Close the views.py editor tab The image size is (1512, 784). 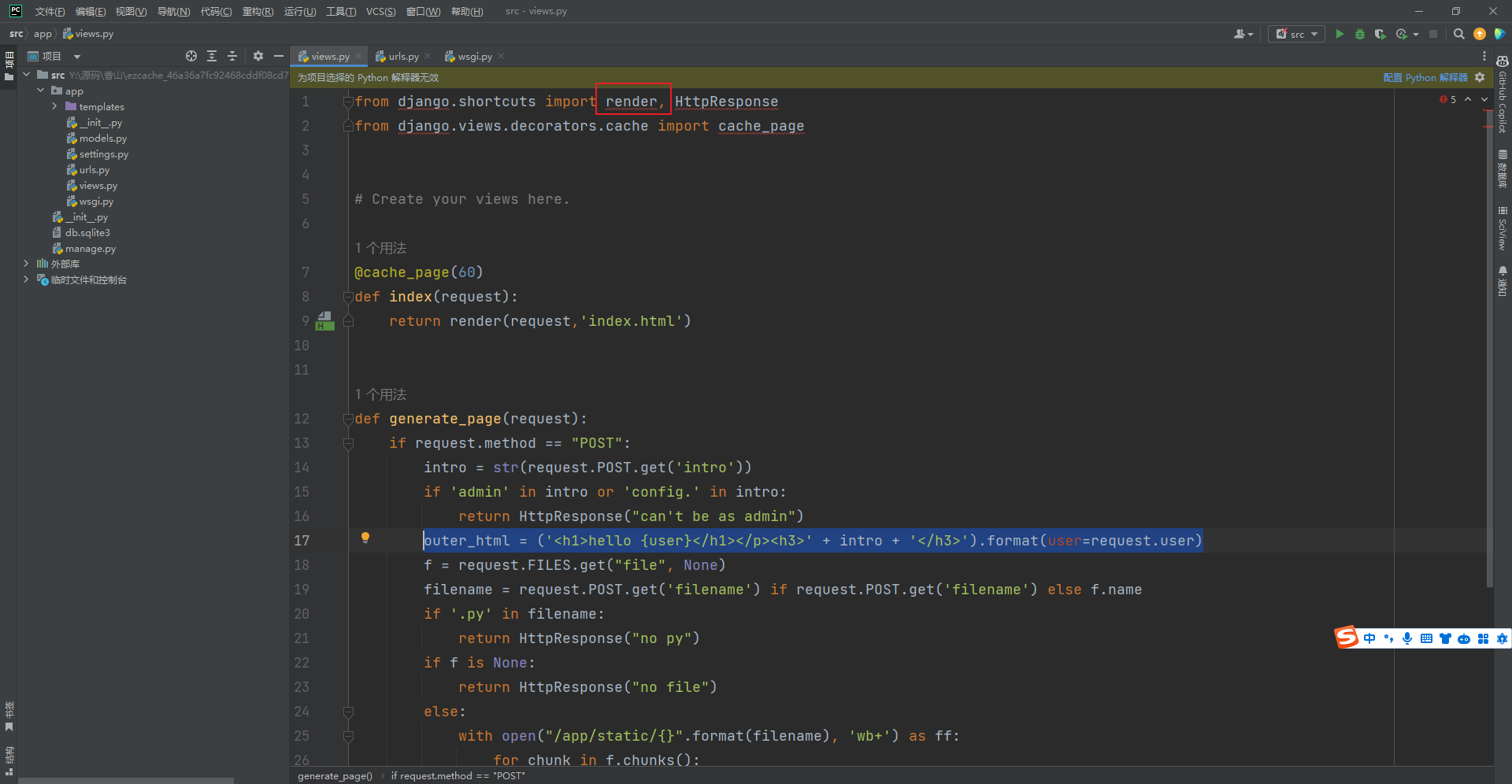click(358, 56)
